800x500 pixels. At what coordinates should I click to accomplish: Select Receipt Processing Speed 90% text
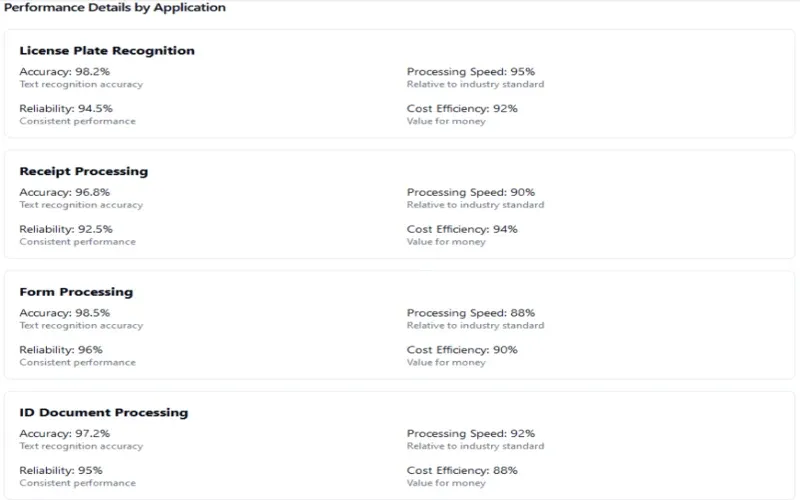click(x=470, y=192)
